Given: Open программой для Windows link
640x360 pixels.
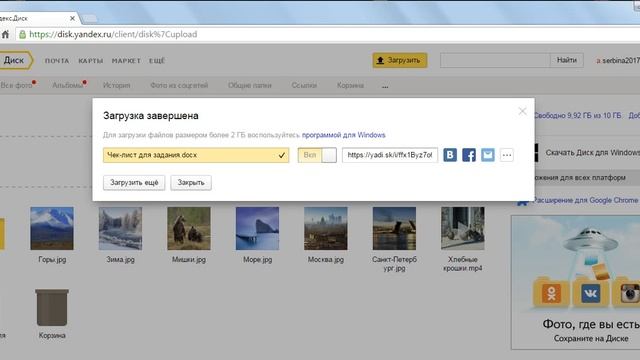Looking at the screenshot, I should click(344, 135).
